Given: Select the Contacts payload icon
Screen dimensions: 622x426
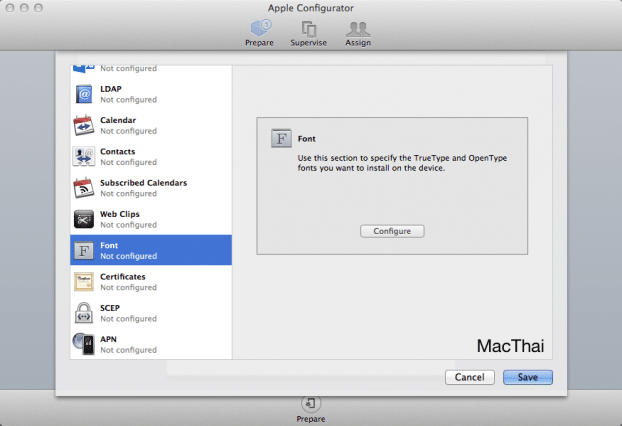Looking at the screenshot, I should (x=84, y=156).
